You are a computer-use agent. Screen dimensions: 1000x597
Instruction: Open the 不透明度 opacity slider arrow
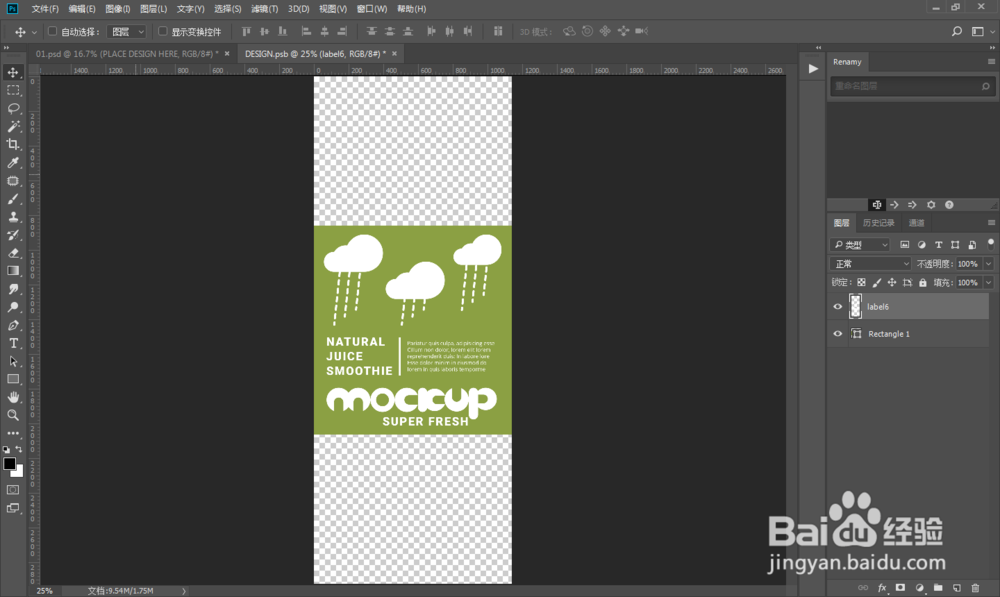[989, 263]
